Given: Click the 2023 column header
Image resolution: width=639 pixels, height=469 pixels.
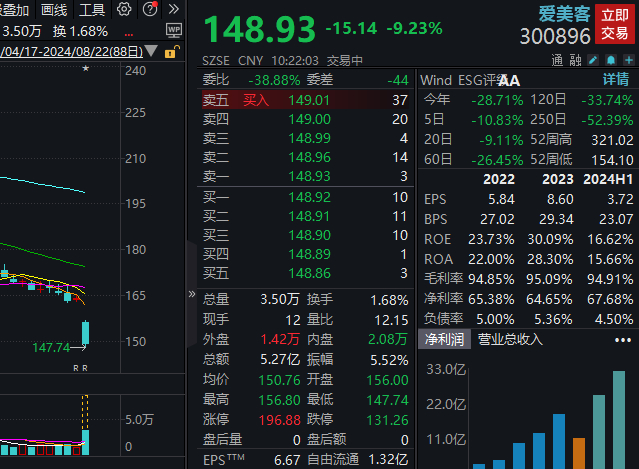Looking at the screenshot, I should (557, 179).
